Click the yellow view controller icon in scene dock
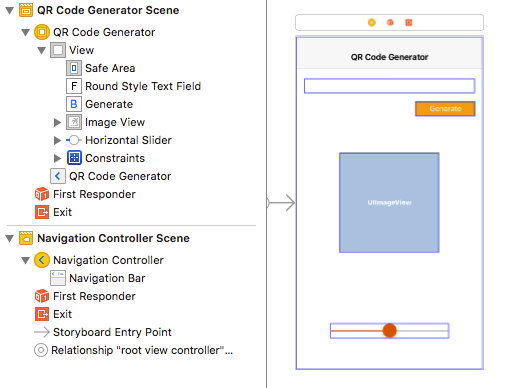512x388 pixels. pos(371,22)
